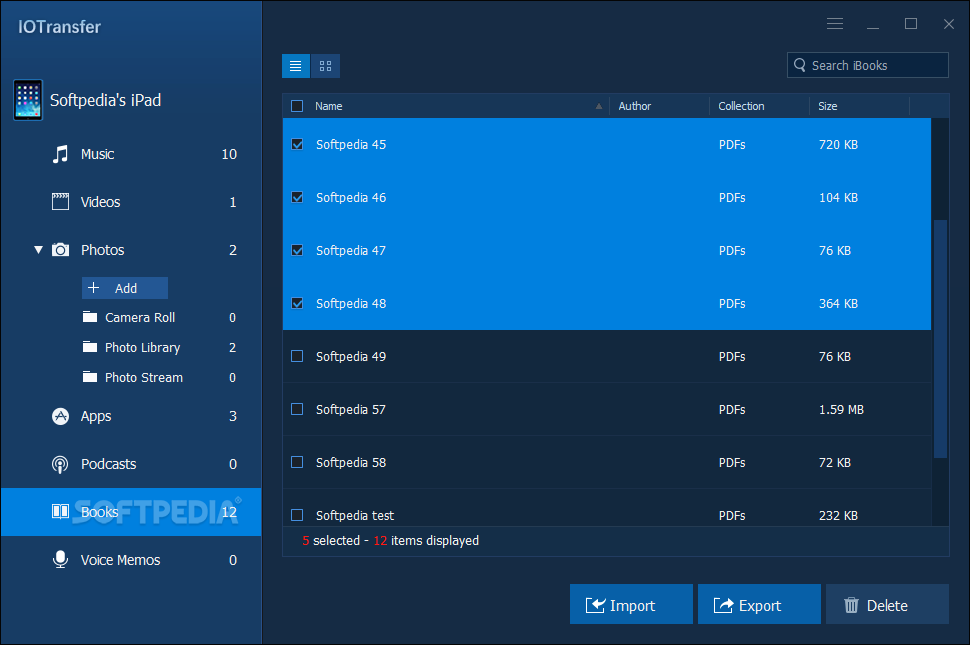Click the Music note icon
This screenshot has height=645, width=970.
60,154
